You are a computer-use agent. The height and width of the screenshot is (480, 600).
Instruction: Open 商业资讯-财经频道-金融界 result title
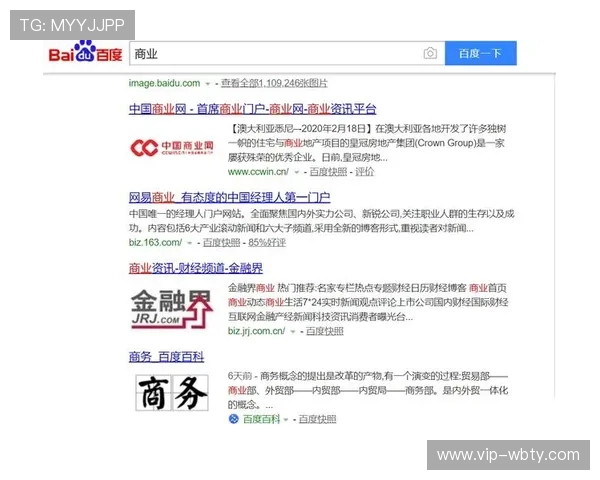(196, 268)
